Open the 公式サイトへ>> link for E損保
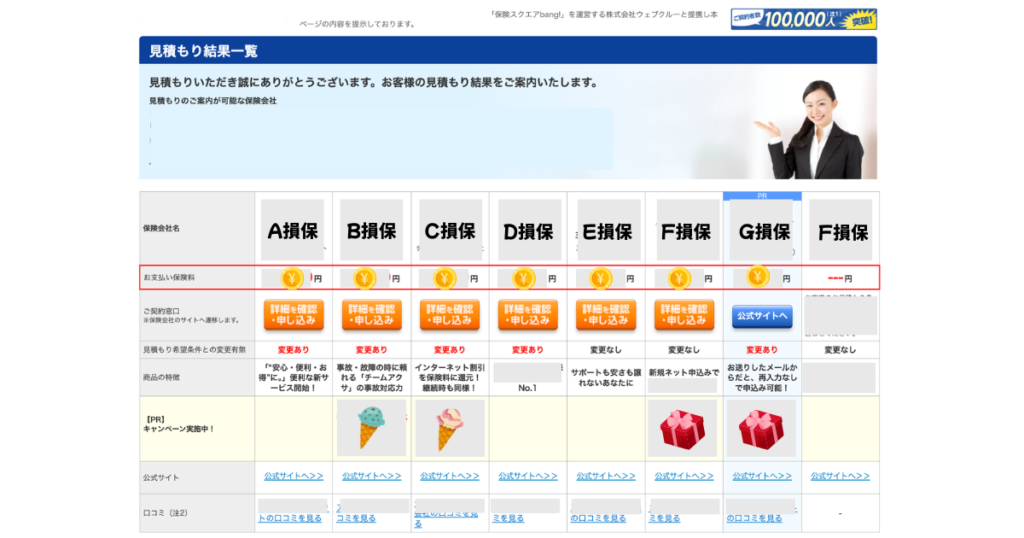This screenshot has height=538, width=1024. pos(605,477)
